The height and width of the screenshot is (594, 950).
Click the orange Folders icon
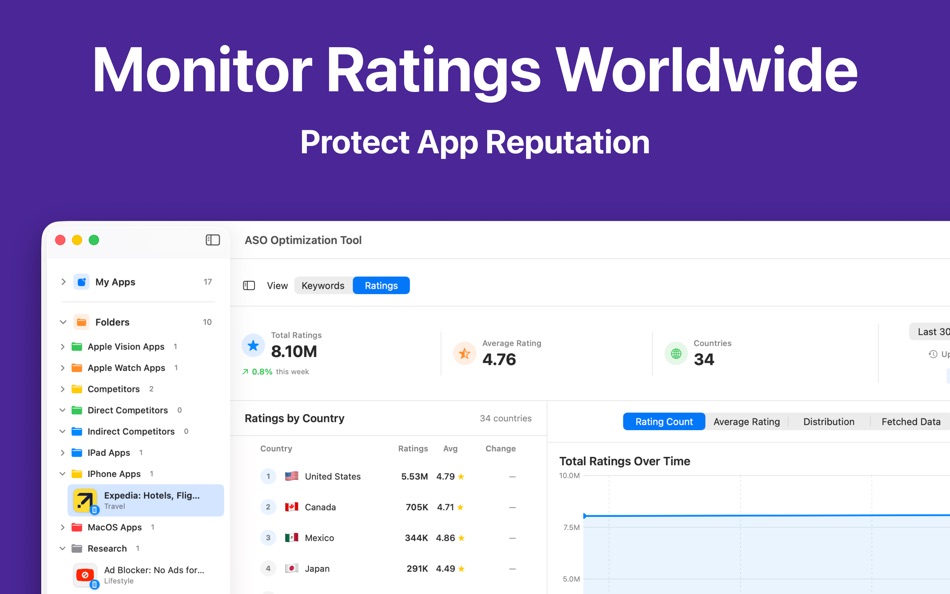[81, 322]
